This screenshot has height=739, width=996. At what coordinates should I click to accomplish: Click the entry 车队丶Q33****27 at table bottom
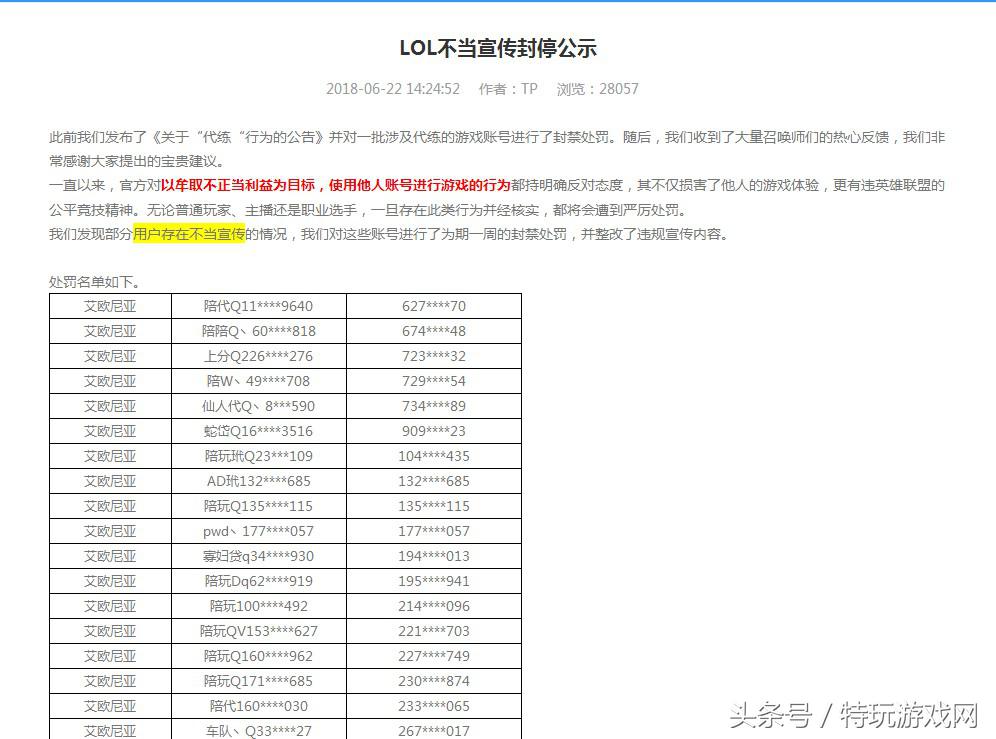click(x=257, y=731)
